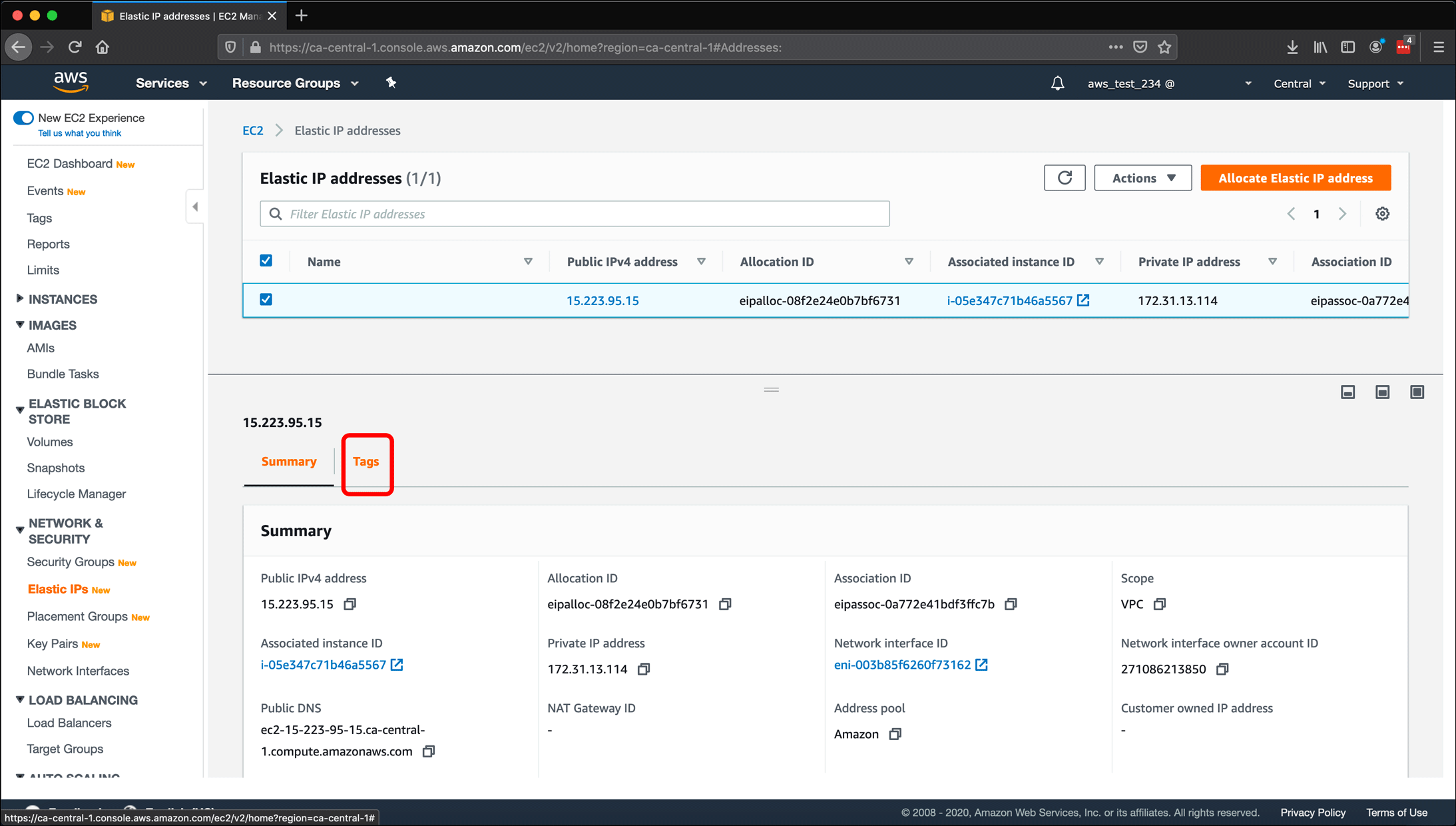Bookmark this page with the star icon
1456x826 pixels.
pyautogui.click(x=1164, y=47)
